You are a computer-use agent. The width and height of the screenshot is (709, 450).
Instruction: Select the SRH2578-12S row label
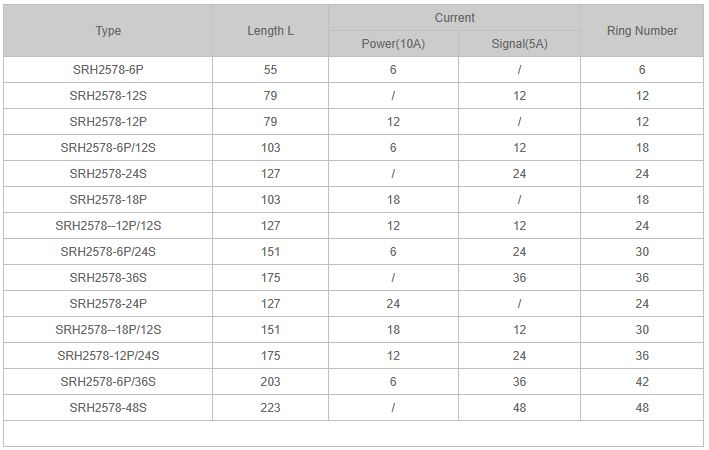pyautogui.click(x=108, y=96)
